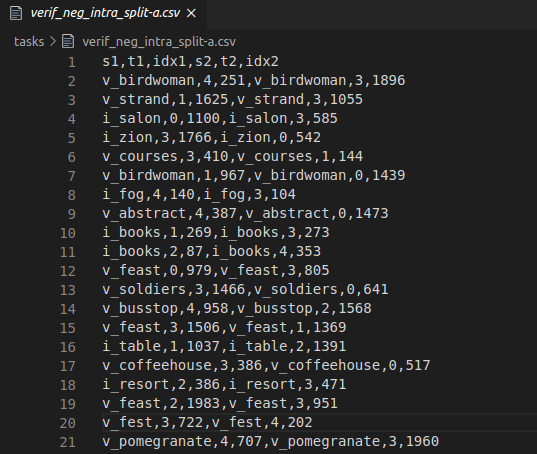The image size is (537, 454).
Task: Open the tasks breadcrumb folder
Action: tap(29, 42)
